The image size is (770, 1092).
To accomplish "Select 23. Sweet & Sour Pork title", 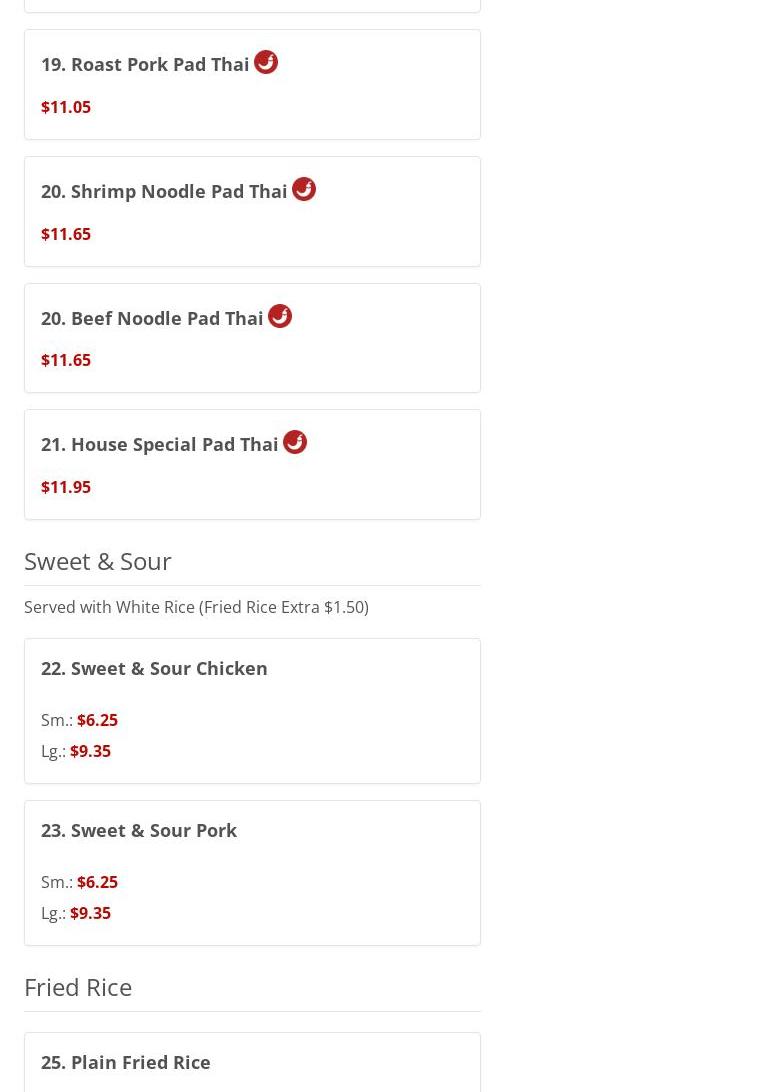I will pyautogui.click(x=139, y=830).
